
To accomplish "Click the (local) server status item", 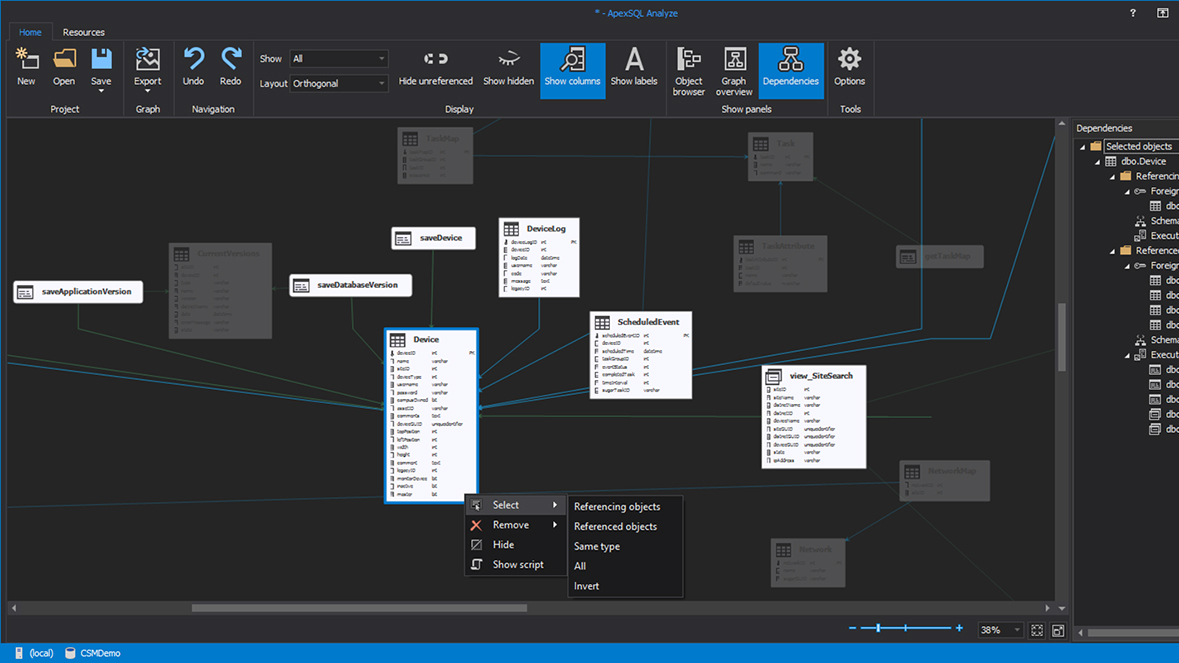I will pyautogui.click(x=35, y=653).
